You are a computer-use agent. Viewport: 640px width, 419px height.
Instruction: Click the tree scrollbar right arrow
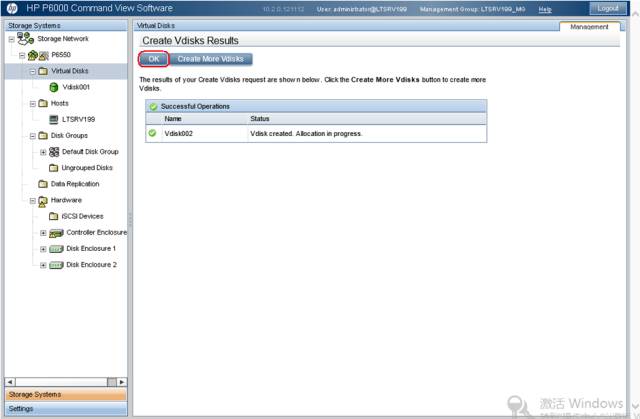(x=122, y=382)
